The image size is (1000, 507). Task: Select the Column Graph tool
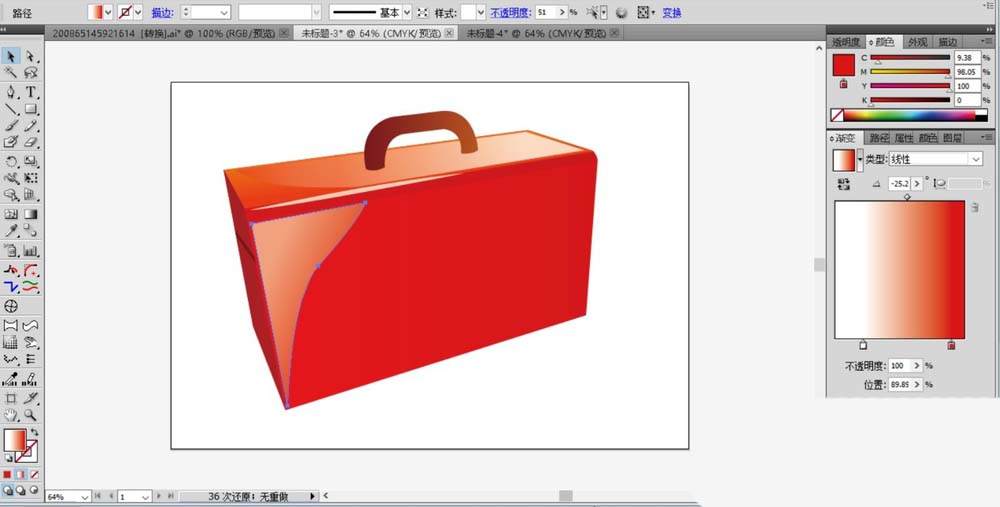(31, 251)
